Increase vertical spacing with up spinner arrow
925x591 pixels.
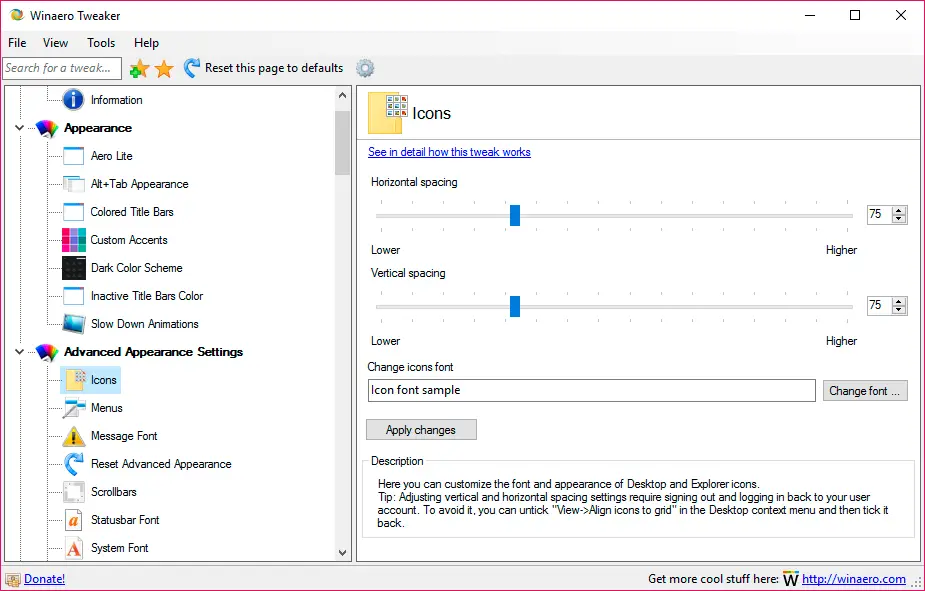point(899,301)
